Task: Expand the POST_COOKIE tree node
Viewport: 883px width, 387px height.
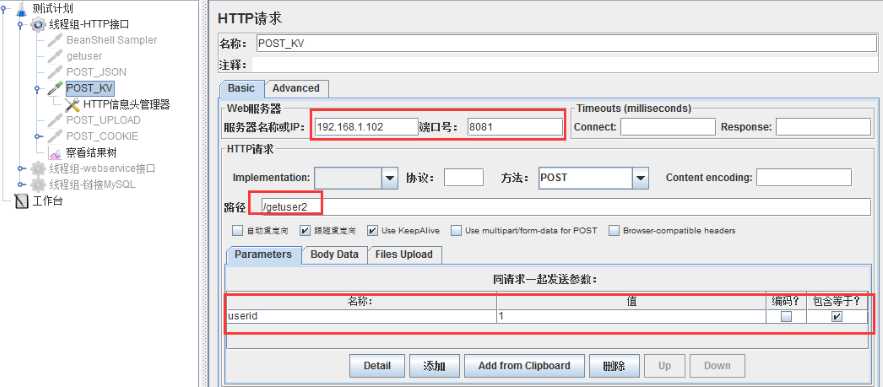Action: (38, 136)
